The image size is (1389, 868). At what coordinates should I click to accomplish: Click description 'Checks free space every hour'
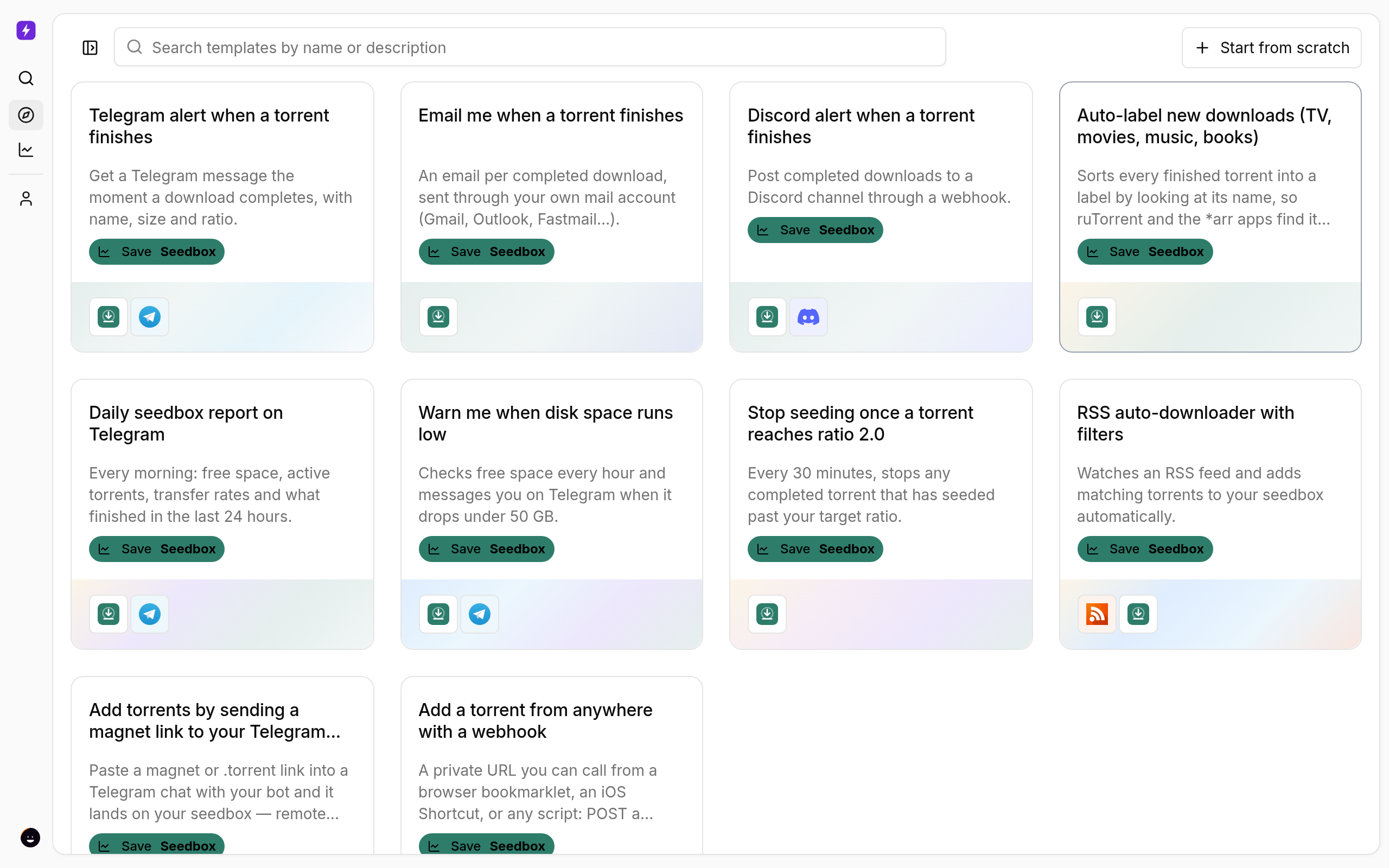coord(545,495)
